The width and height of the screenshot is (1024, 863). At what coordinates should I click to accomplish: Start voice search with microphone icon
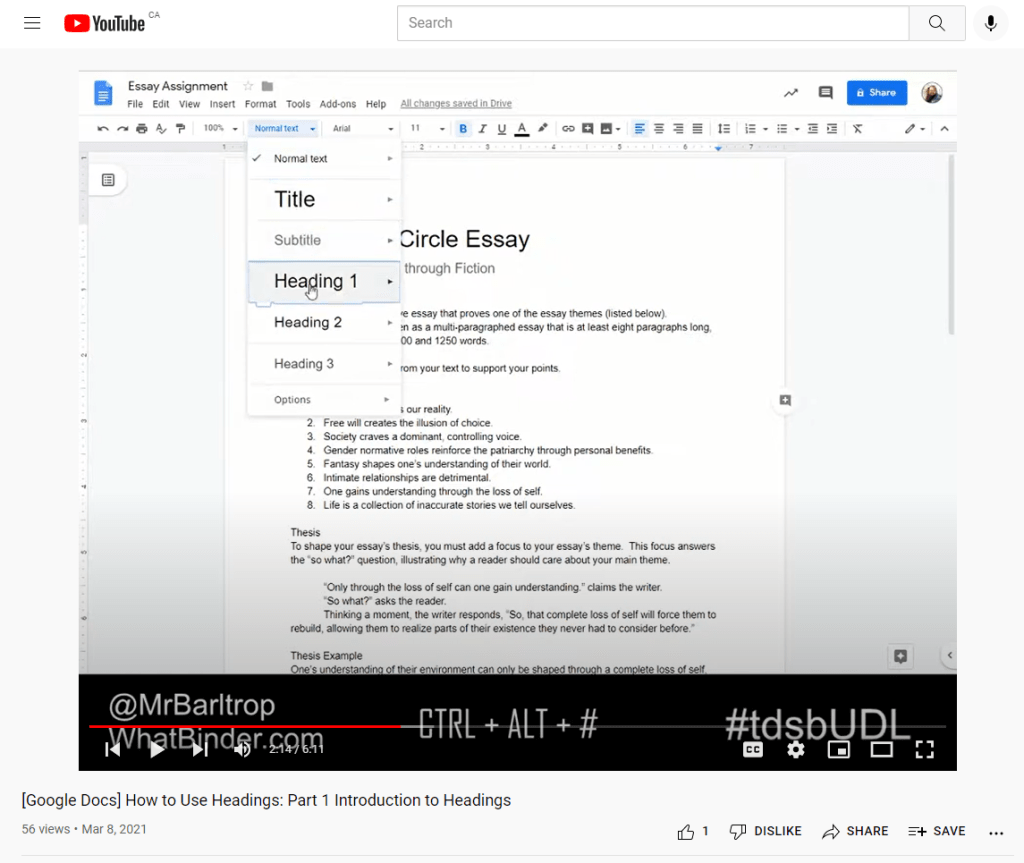[x=990, y=23]
